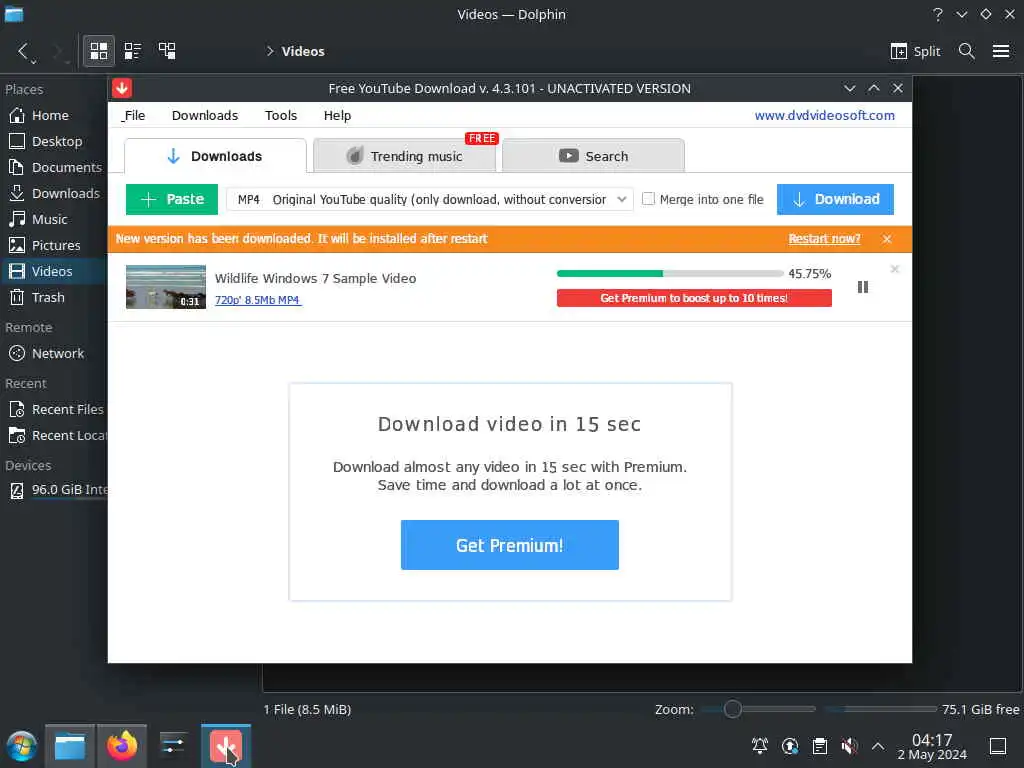
Task: Open Dolphin search
Action: 966,51
